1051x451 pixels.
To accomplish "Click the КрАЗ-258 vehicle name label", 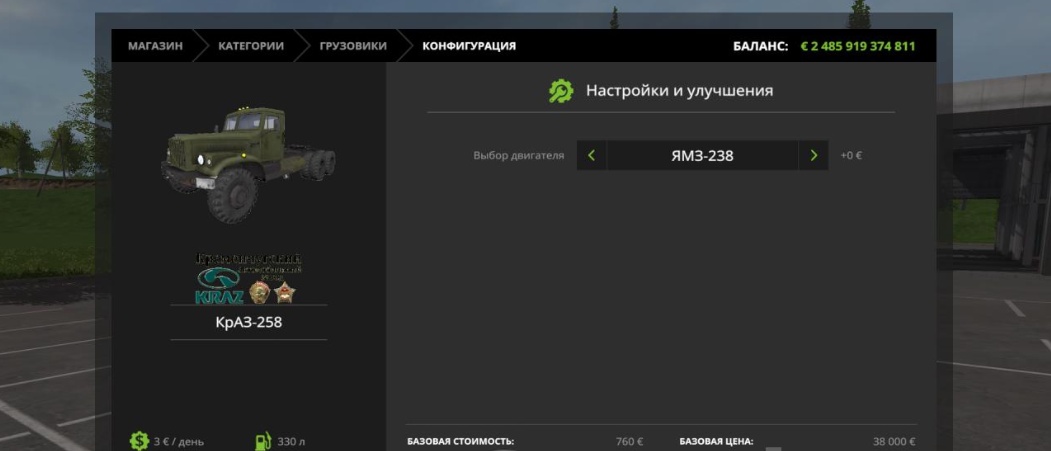I will (x=249, y=323).
